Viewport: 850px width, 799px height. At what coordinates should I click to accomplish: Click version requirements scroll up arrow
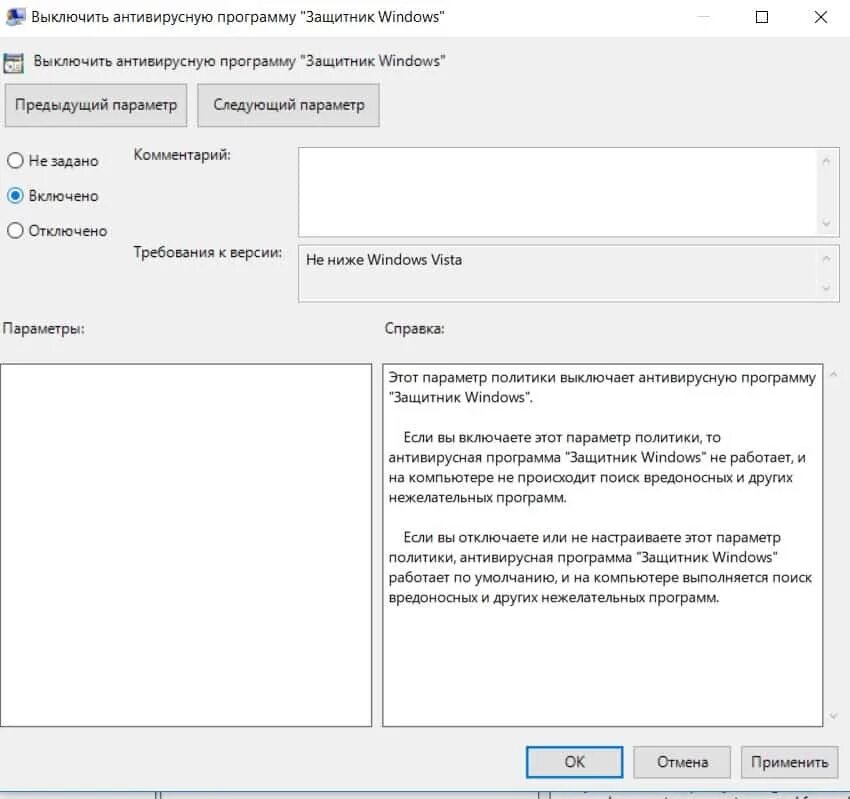click(826, 259)
